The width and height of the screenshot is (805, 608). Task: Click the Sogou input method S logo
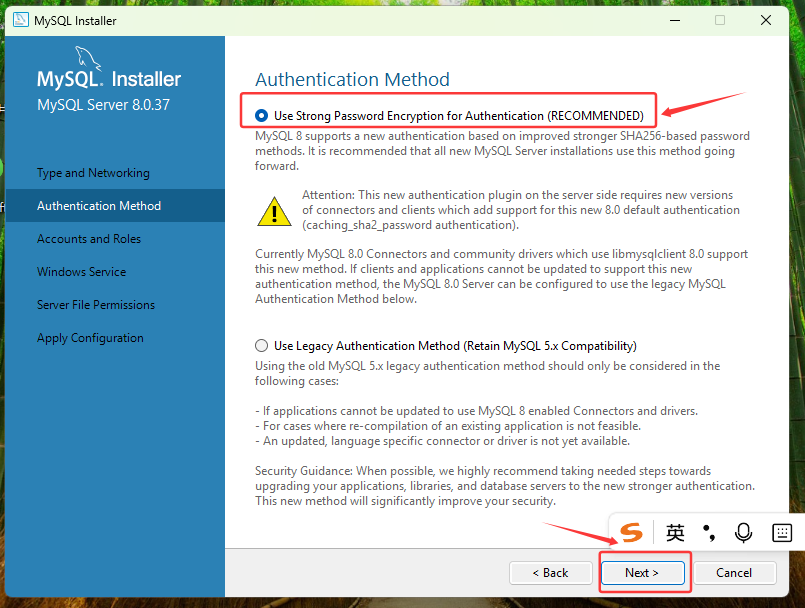tap(631, 532)
